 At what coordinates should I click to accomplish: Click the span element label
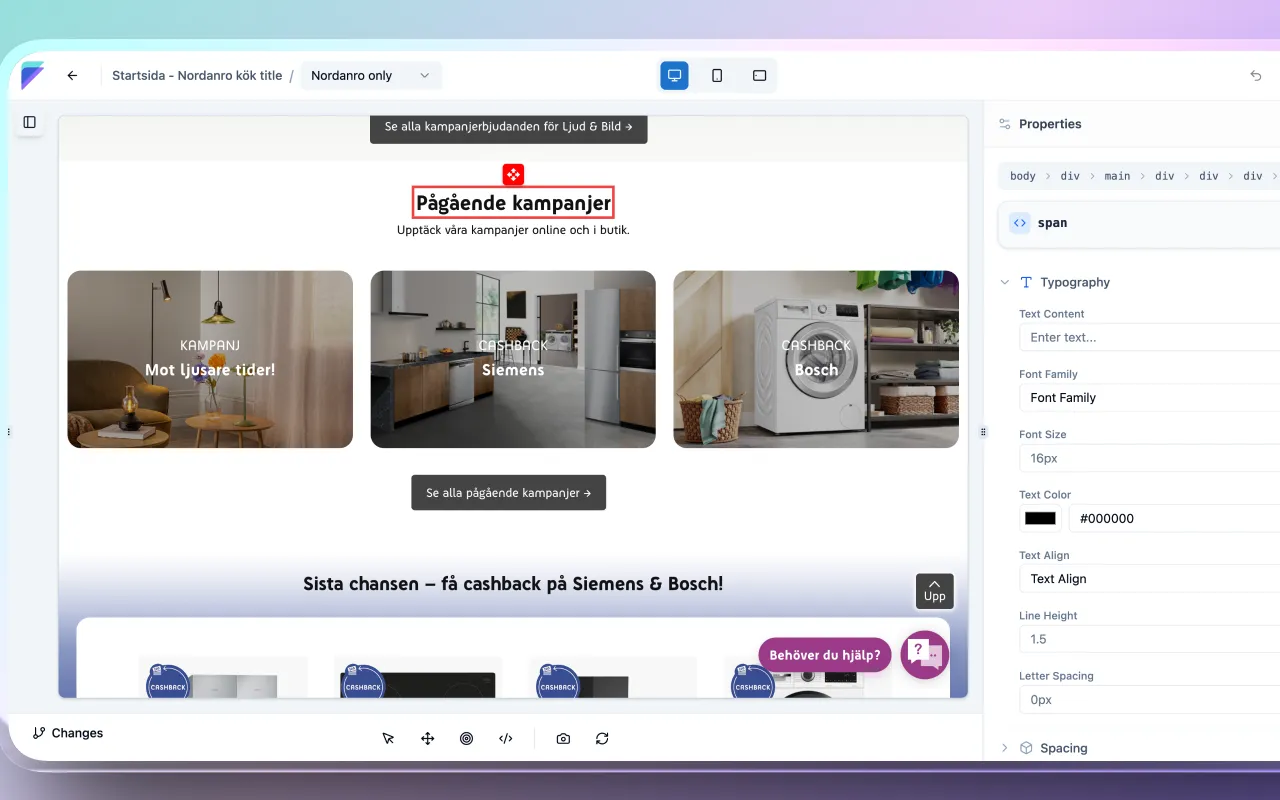[1052, 223]
